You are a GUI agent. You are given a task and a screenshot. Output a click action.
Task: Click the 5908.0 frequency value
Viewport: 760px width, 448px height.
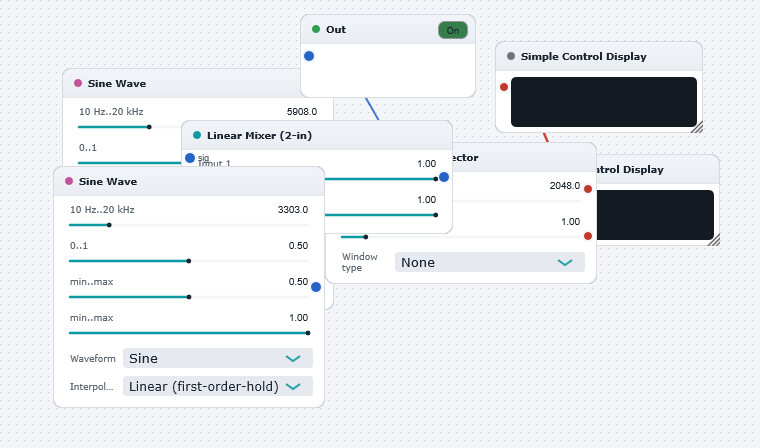click(x=301, y=112)
